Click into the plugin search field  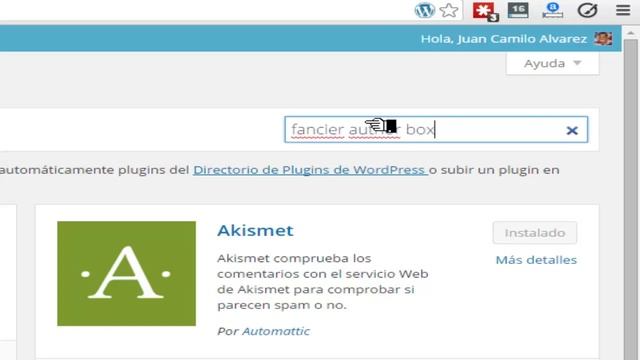point(436,130)
